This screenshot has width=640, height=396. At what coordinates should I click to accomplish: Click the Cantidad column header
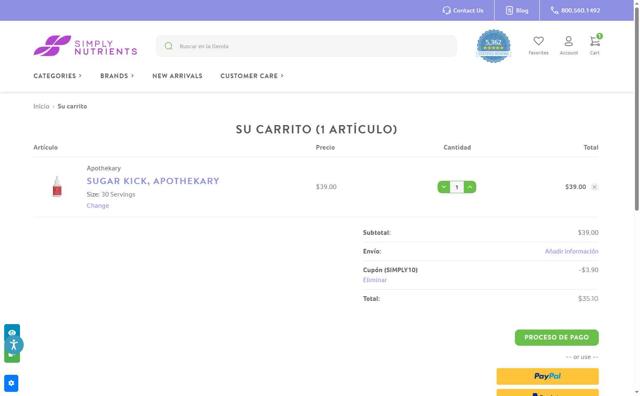(457, 147)
